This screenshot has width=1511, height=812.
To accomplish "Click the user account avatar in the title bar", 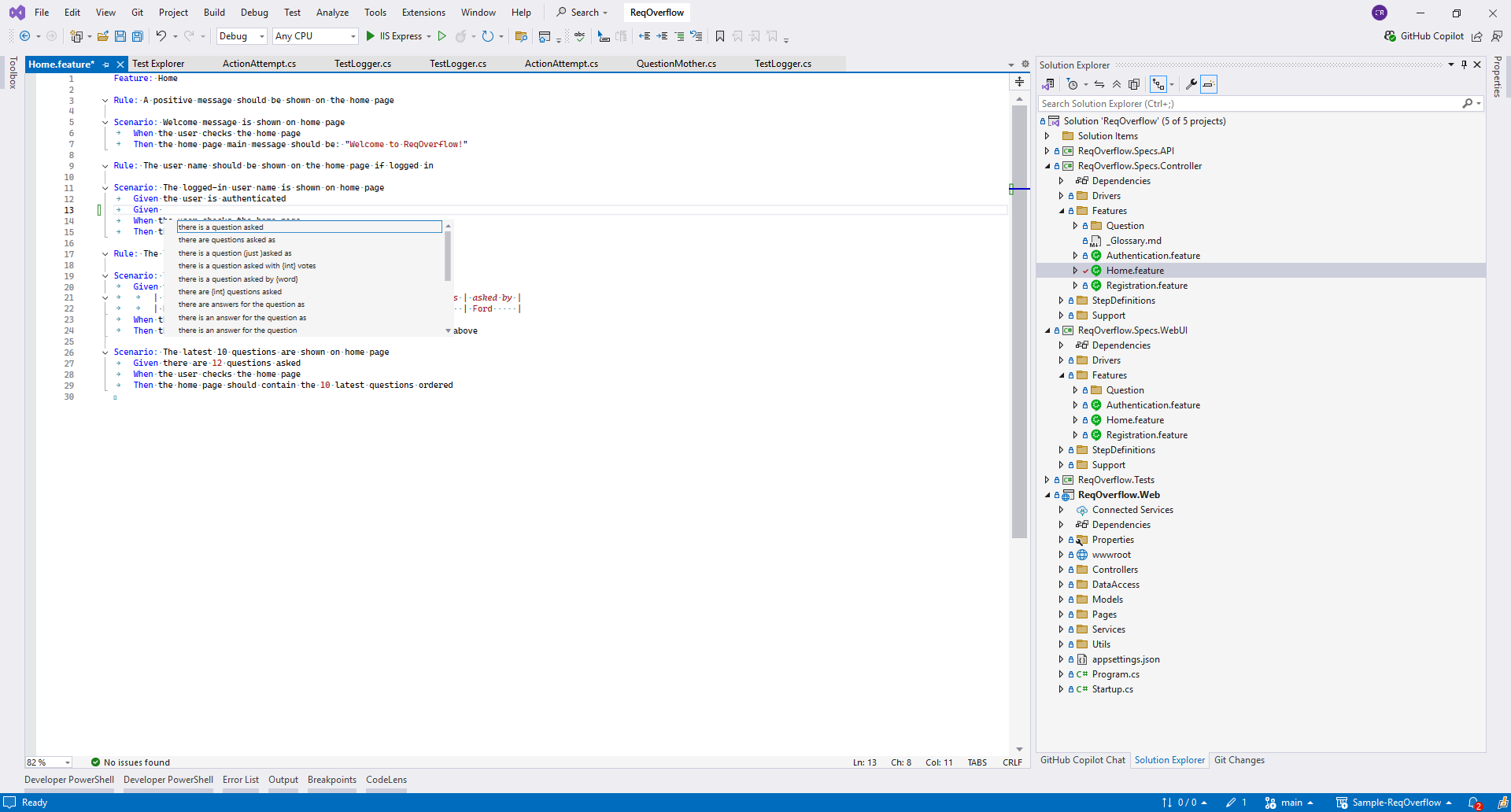I will tap(1380, 13).
